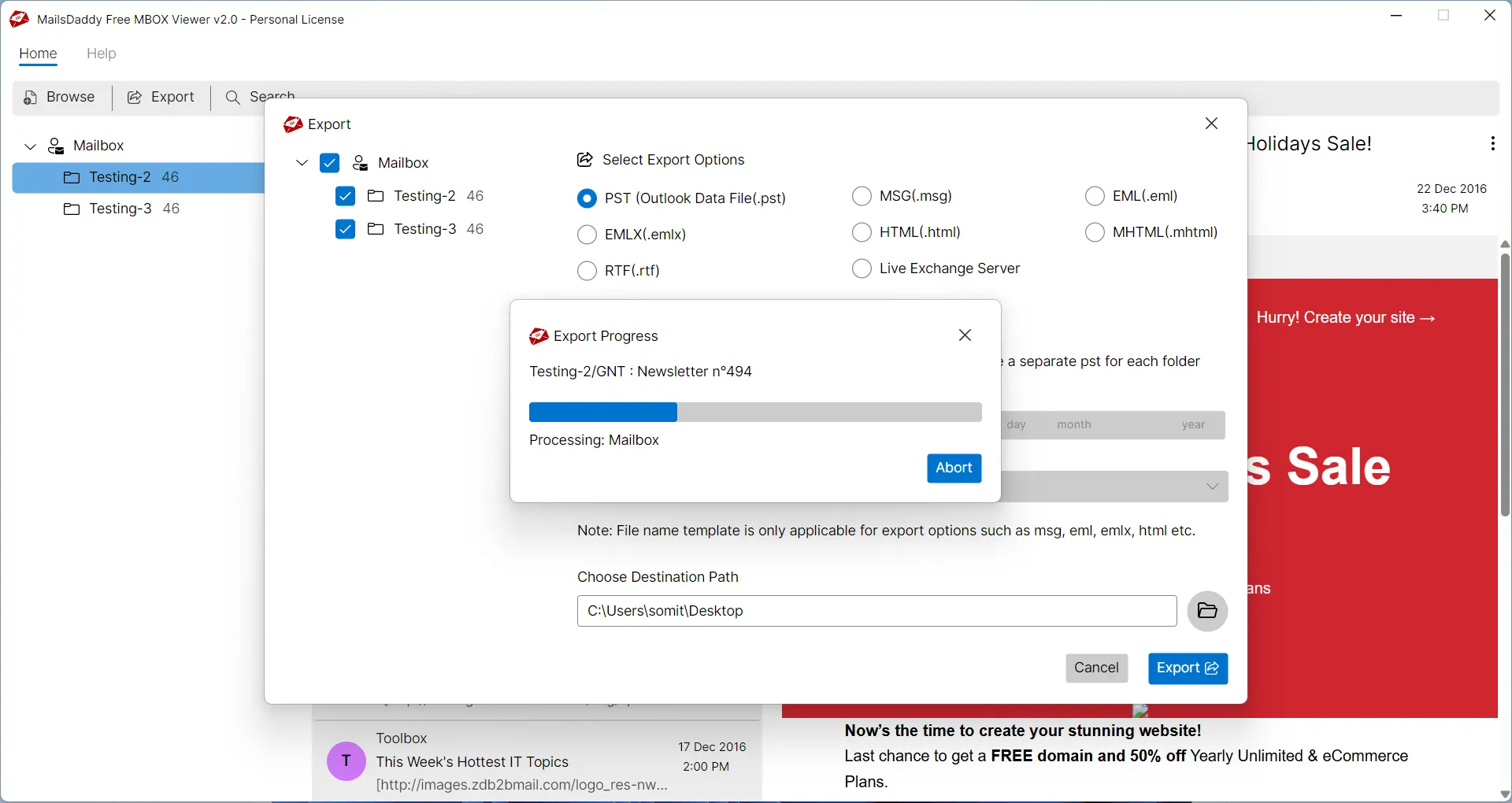Click the Select Export Options share icon
The width and height of the screenshot is (1512, 803).
(584, 159)
